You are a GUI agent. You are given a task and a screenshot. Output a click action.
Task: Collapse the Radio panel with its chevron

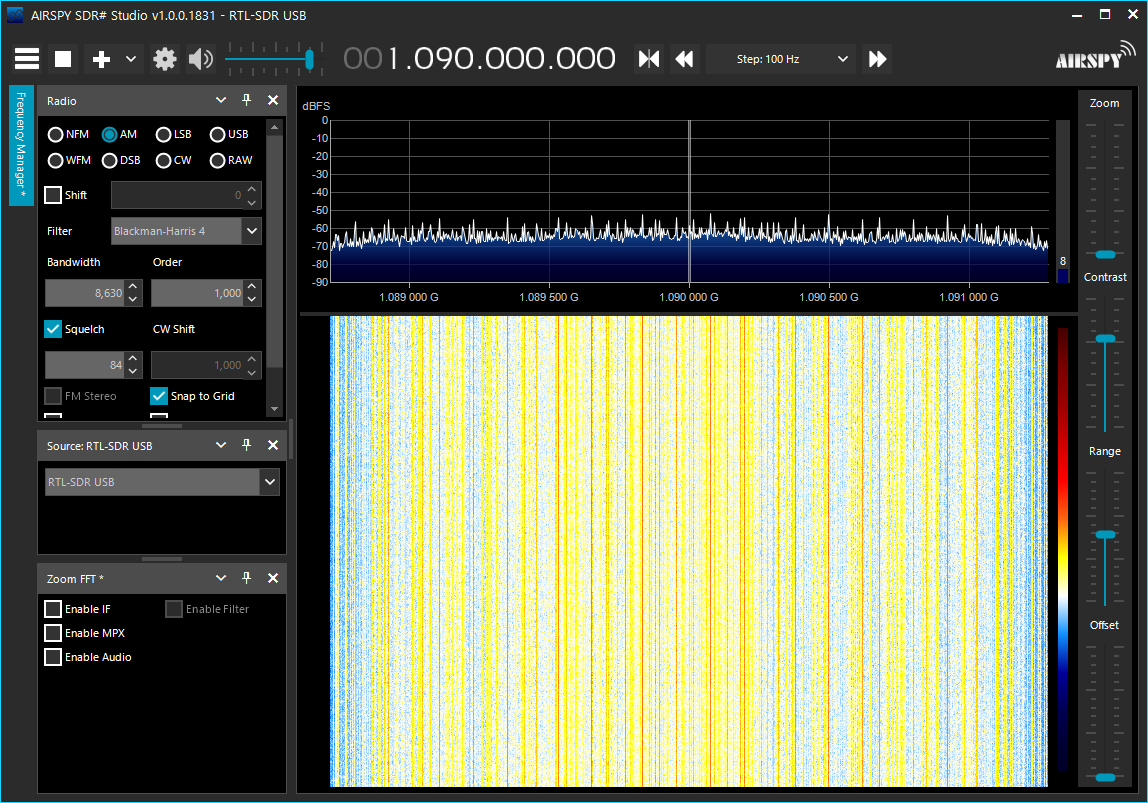coord(220,100)
